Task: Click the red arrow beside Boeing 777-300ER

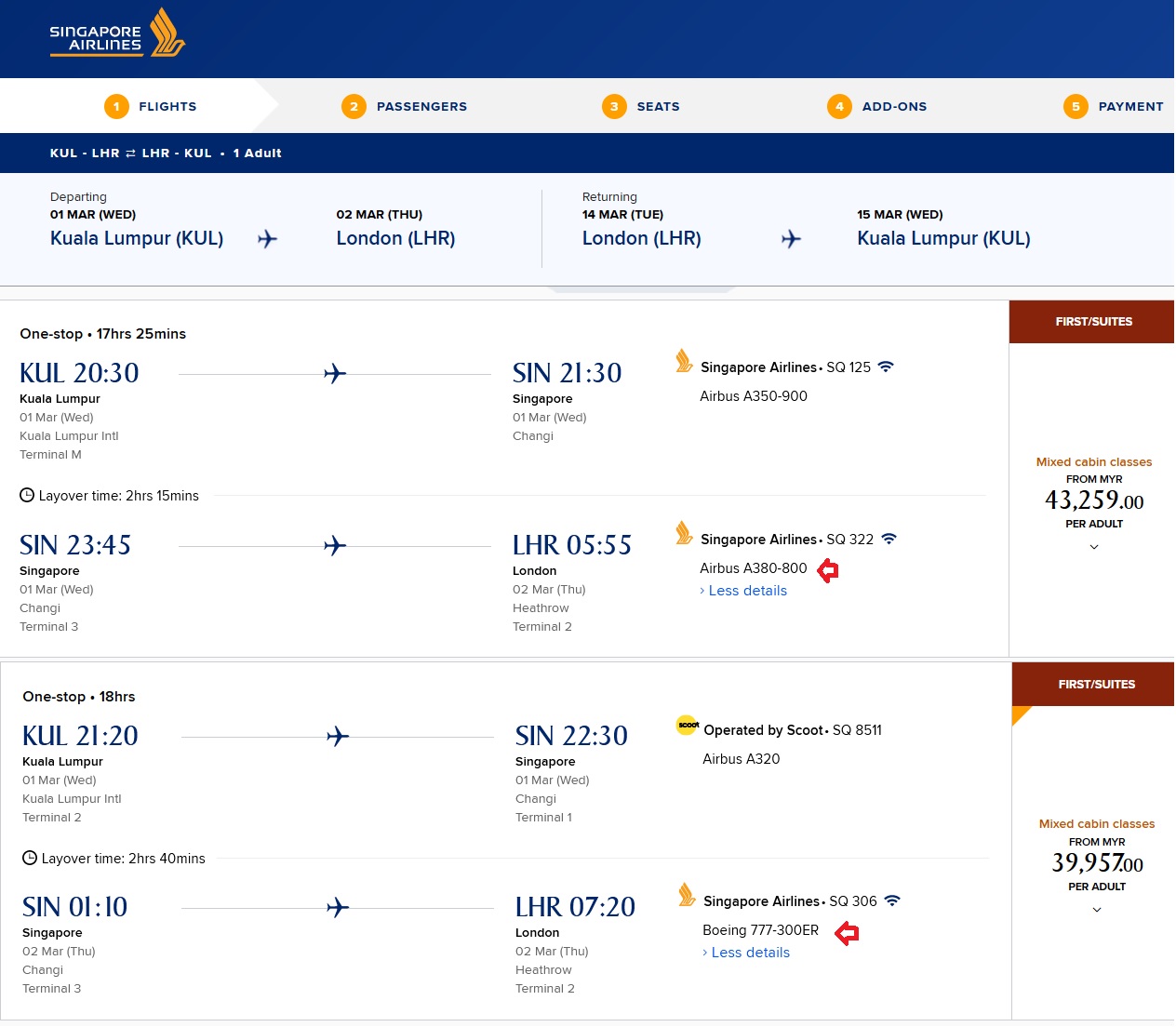Action: 847,933
